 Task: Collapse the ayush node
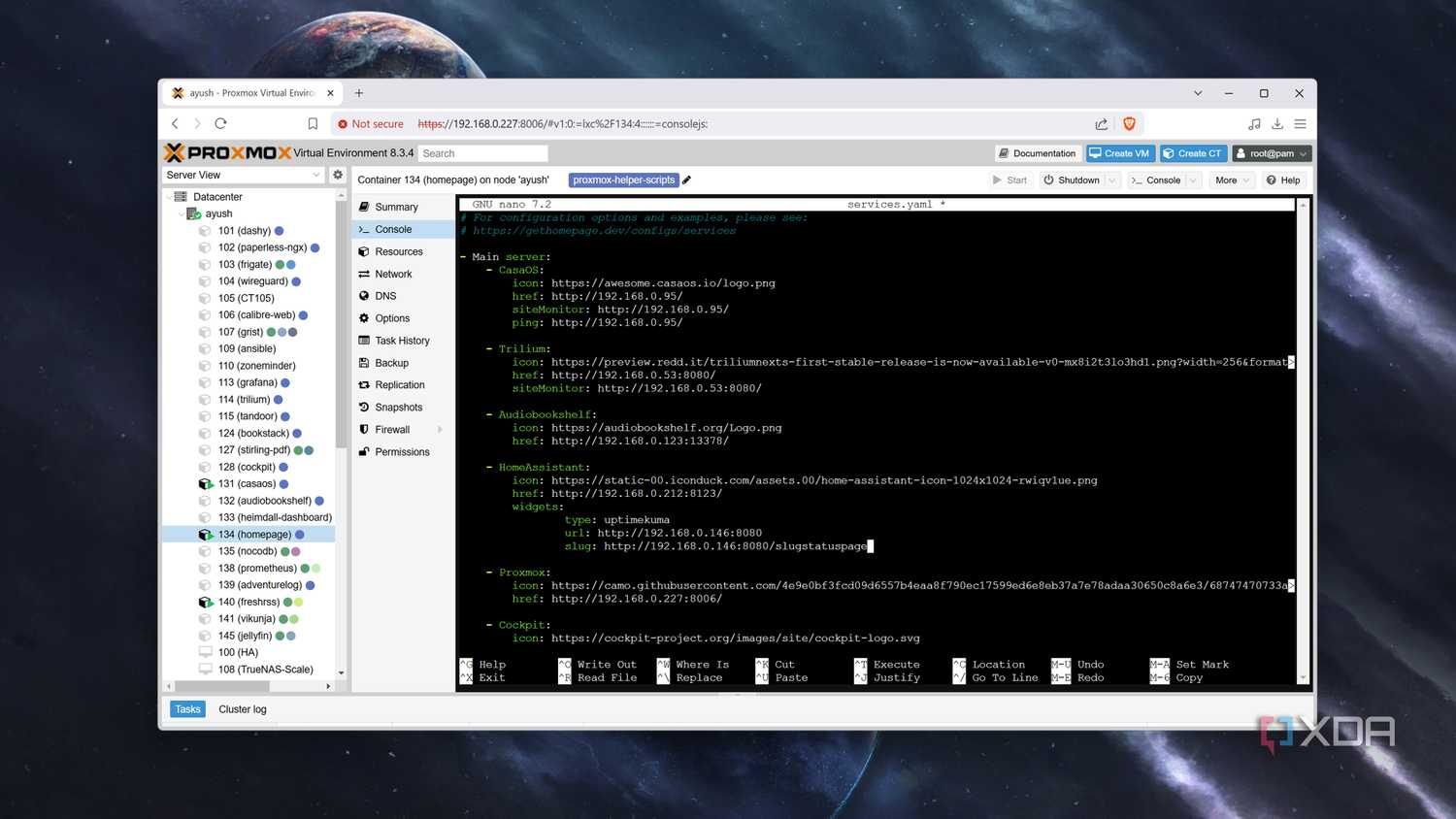181,213
